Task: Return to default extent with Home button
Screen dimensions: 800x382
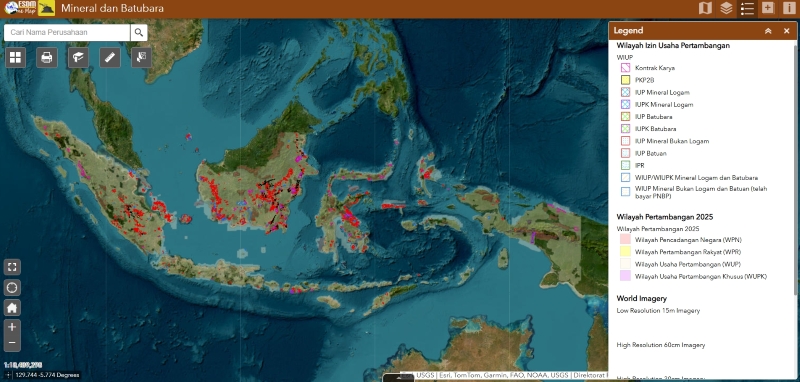Action: click(x=12, y=308)
